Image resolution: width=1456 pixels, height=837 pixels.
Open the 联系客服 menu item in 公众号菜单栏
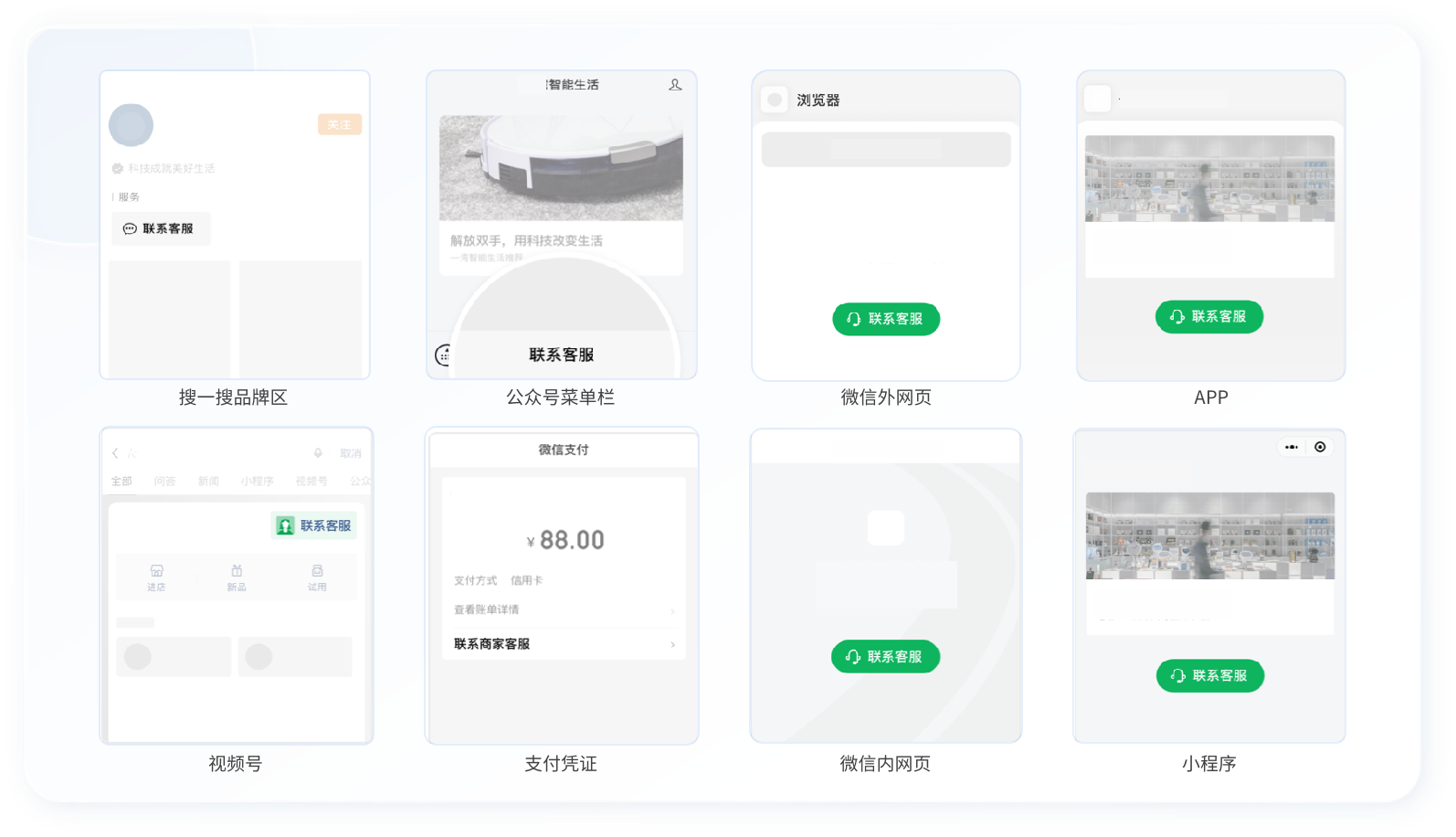(x=562, y=355)
